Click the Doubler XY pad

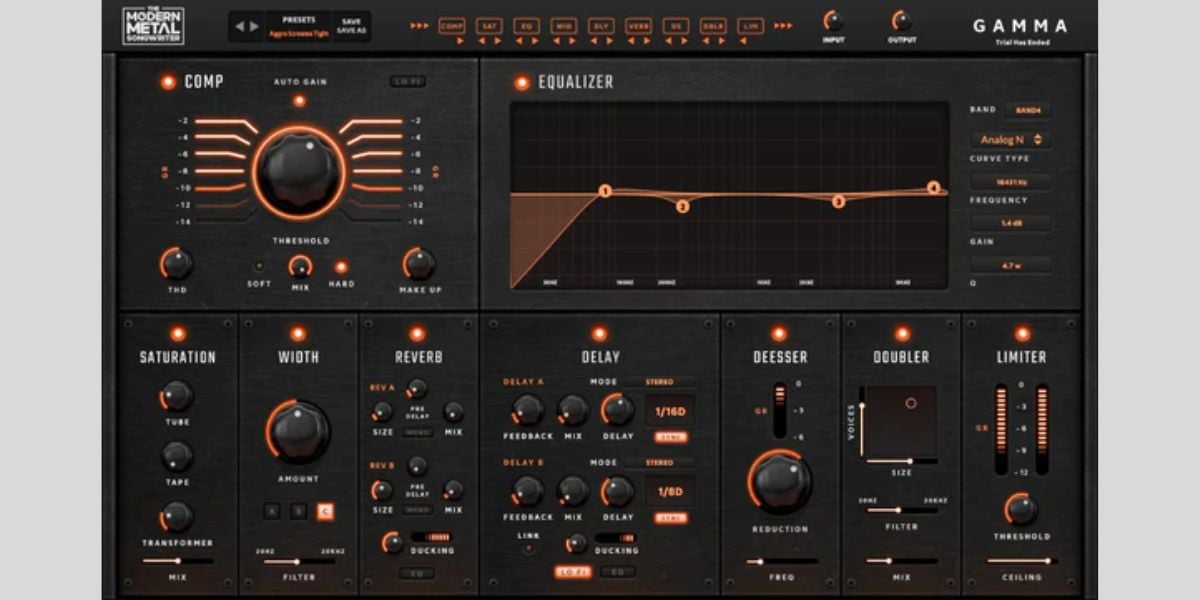(902, 420)
